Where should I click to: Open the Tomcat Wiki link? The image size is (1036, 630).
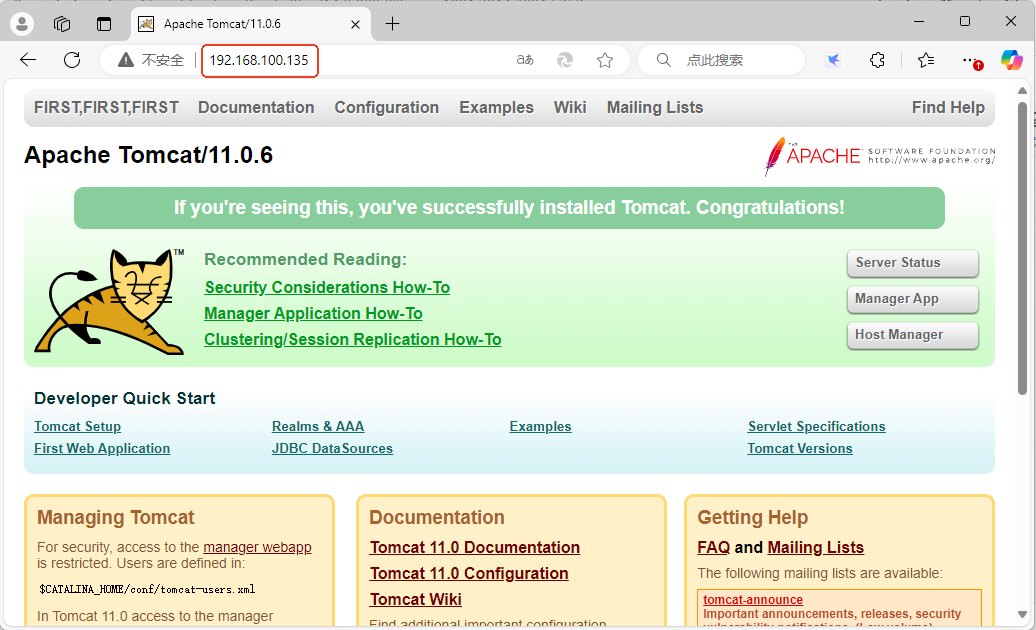click(x=416, y=600)
